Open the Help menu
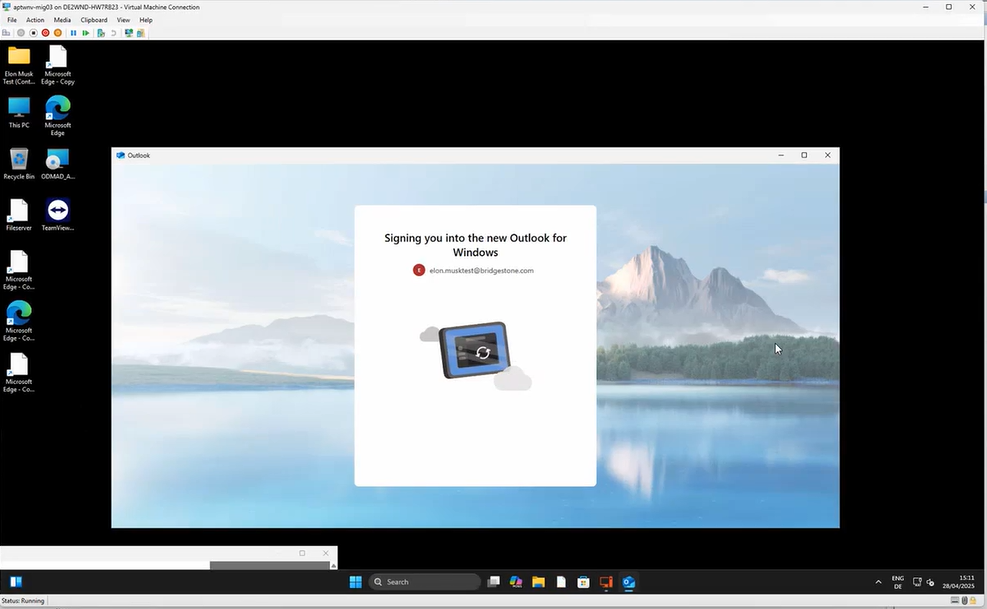987x609 pixels. pyautogui.click(x=146, y=20)
